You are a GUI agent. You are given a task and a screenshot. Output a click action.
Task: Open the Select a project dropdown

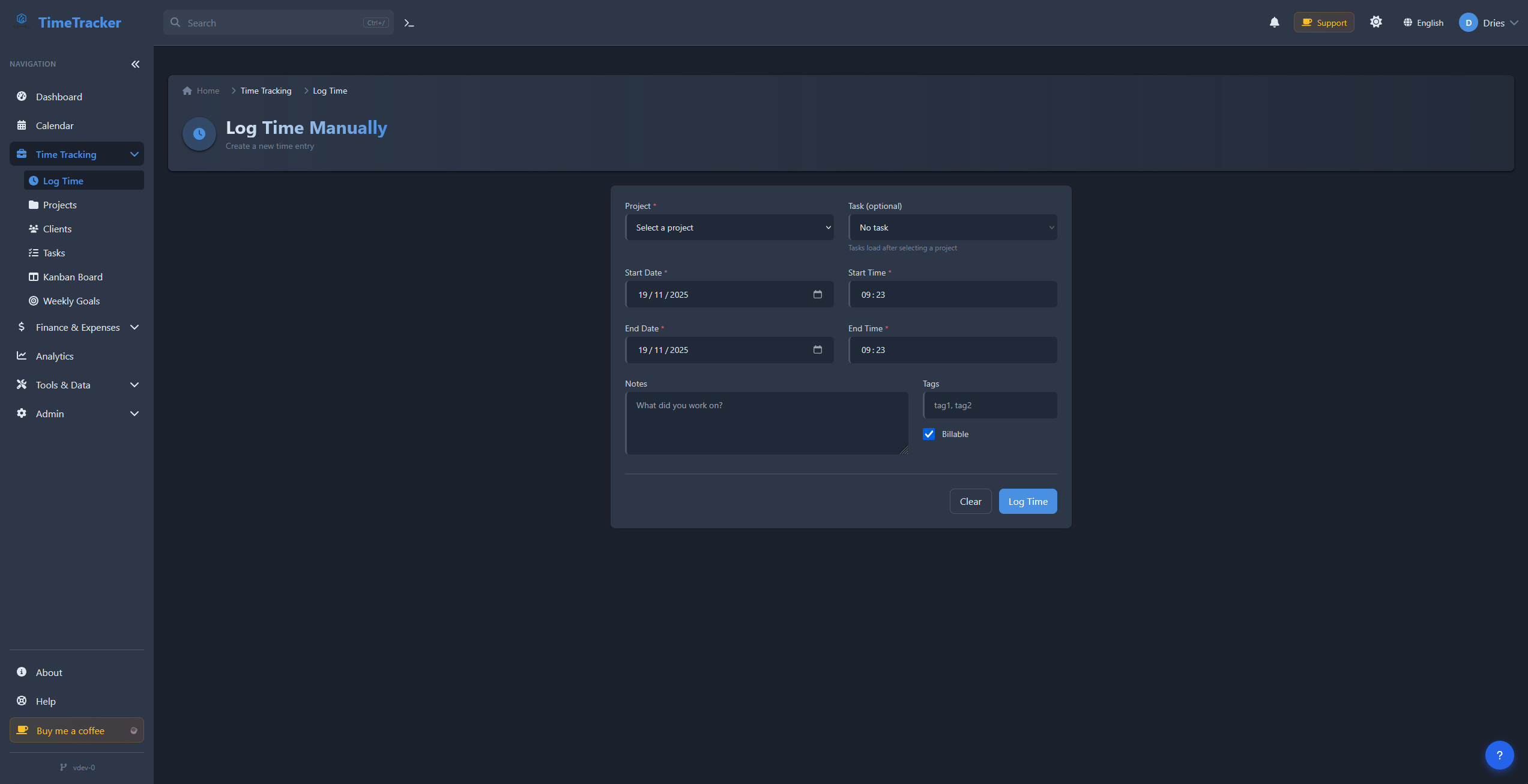tap(729, 228)
